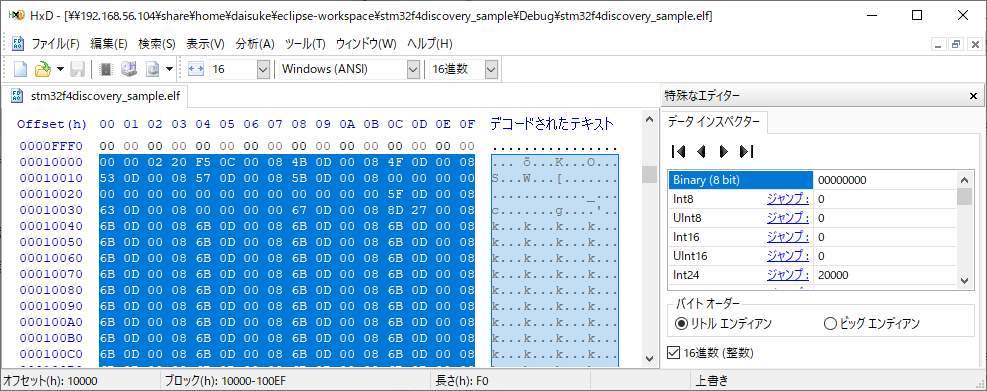Open the 分析(A) menu
This screenshot has width=987, height=391.
click(255, 44)
